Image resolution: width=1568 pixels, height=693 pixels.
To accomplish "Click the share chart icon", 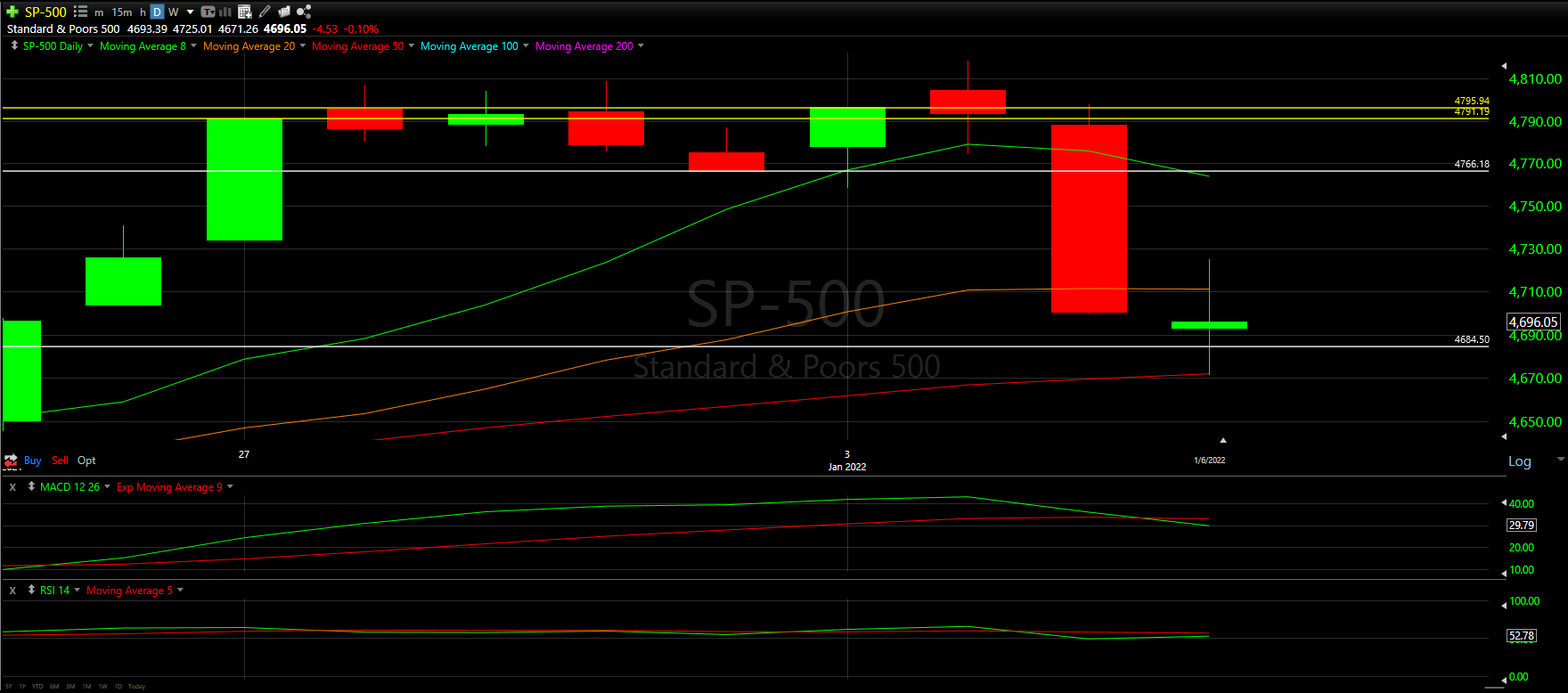I will click(304, 12).
